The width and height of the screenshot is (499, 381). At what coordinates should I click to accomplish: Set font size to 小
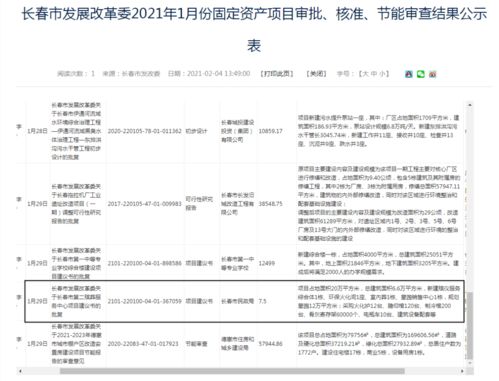(x=382, y=74)
